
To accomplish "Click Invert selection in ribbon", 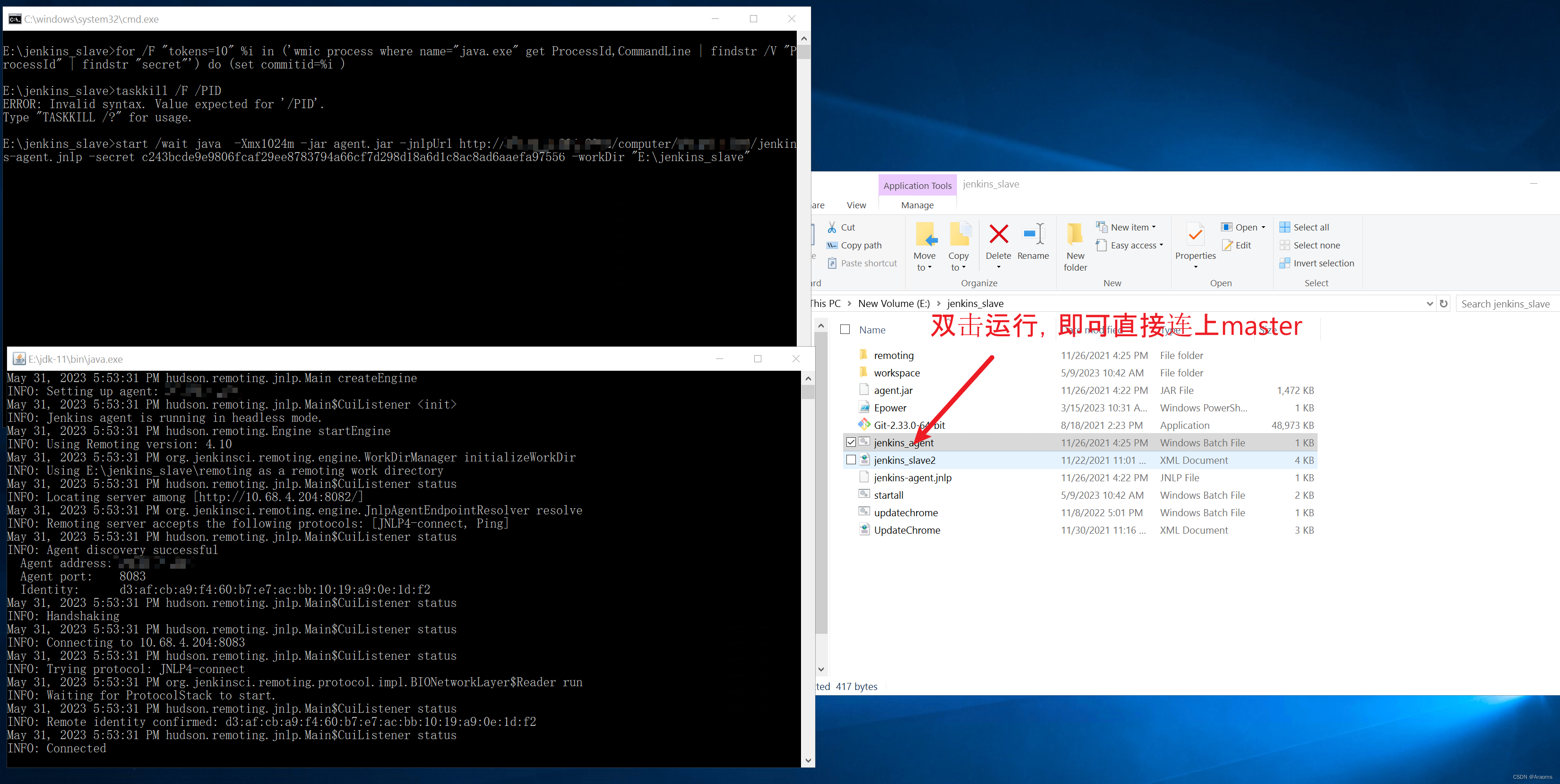I will click(x=1323, y=263).
